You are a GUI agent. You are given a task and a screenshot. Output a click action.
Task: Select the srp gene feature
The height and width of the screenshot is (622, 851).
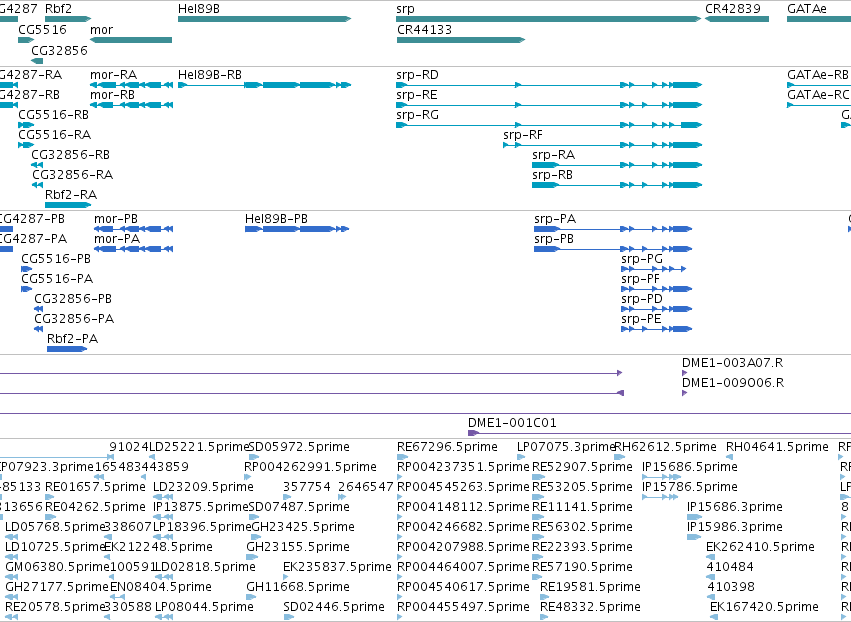(x=549, y=19)
